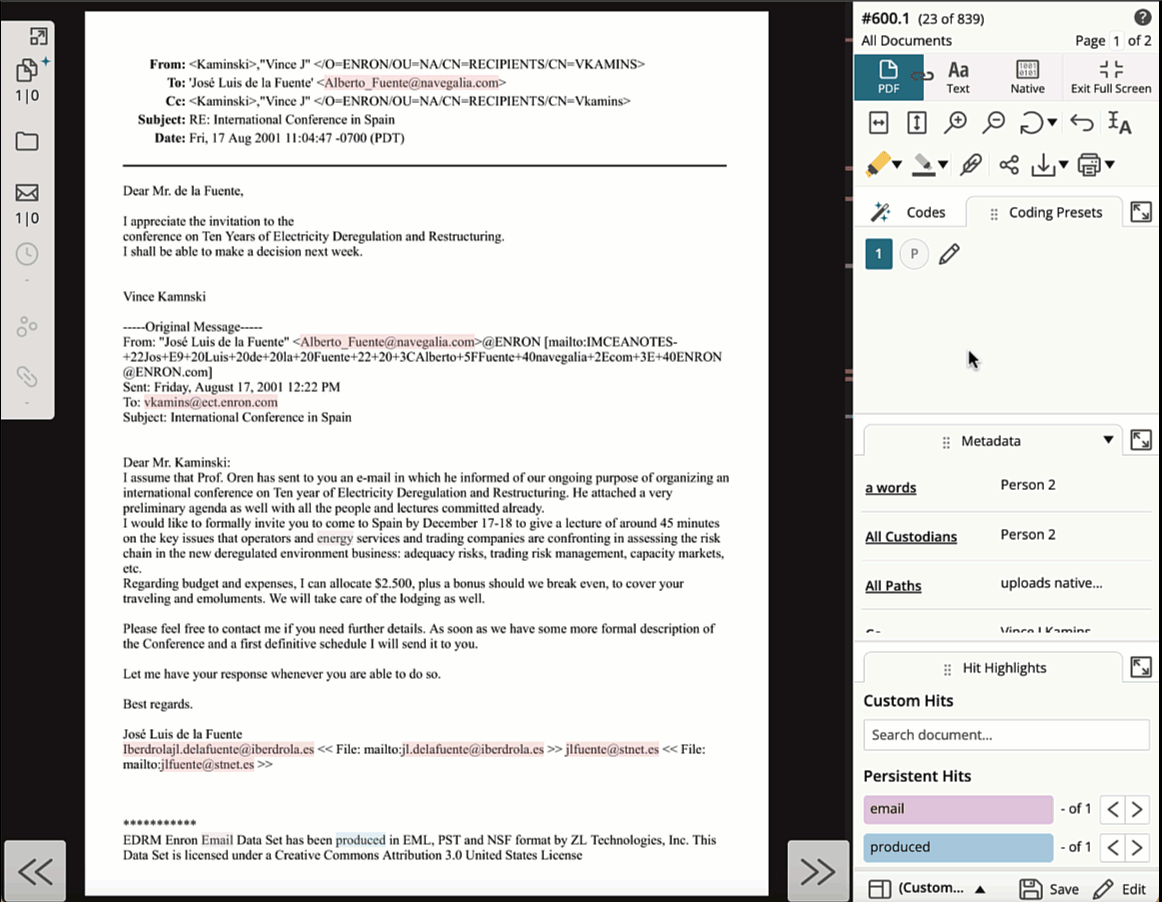Go to next 'email' hit

1138,809
